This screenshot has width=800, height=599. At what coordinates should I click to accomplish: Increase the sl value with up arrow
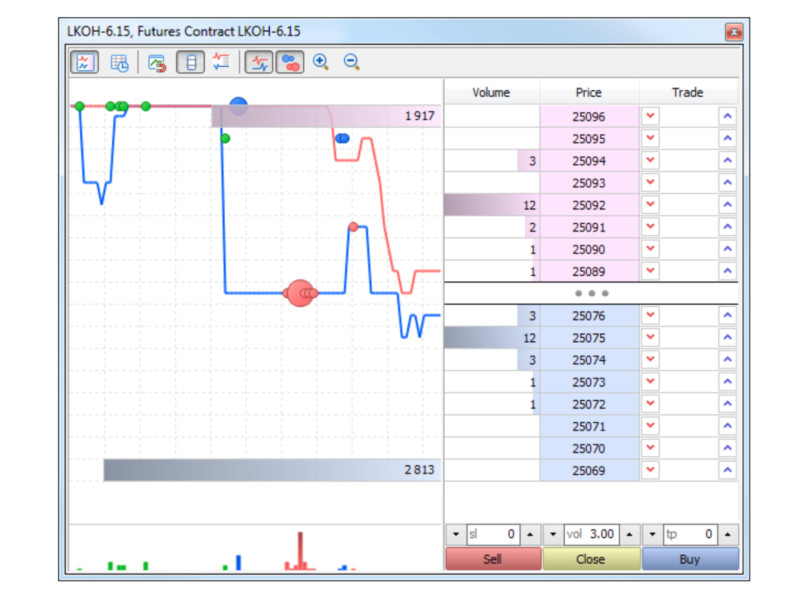click(x=530, y=534)
